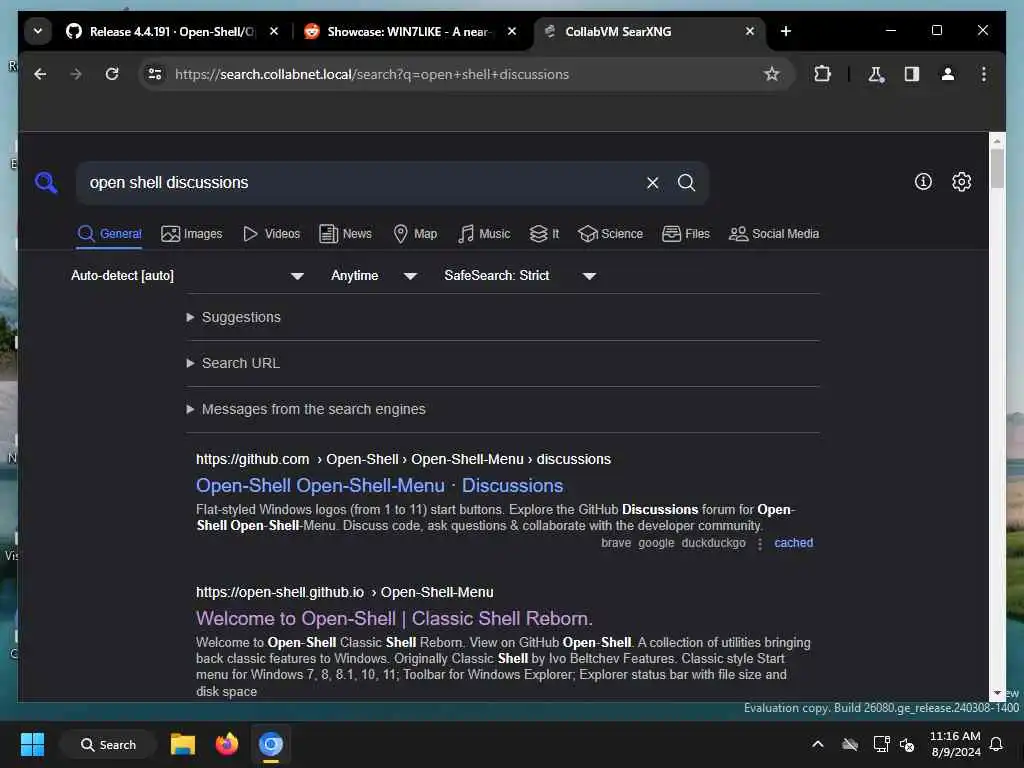The width and height of the screenshot is (1024, 768).
Task: Open Welcome to Open-Shell Classic Shell Reborn link
Action: pyautogui.click(x=394, y=618)
